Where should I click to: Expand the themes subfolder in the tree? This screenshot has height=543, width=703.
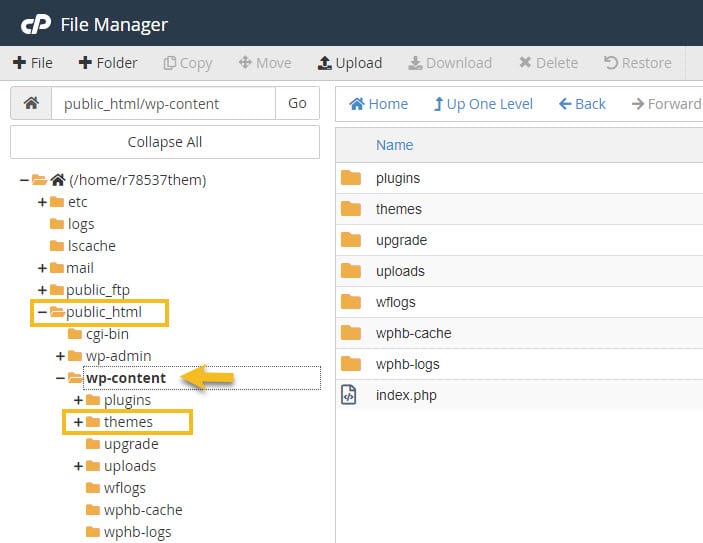[x=78, y=422]
